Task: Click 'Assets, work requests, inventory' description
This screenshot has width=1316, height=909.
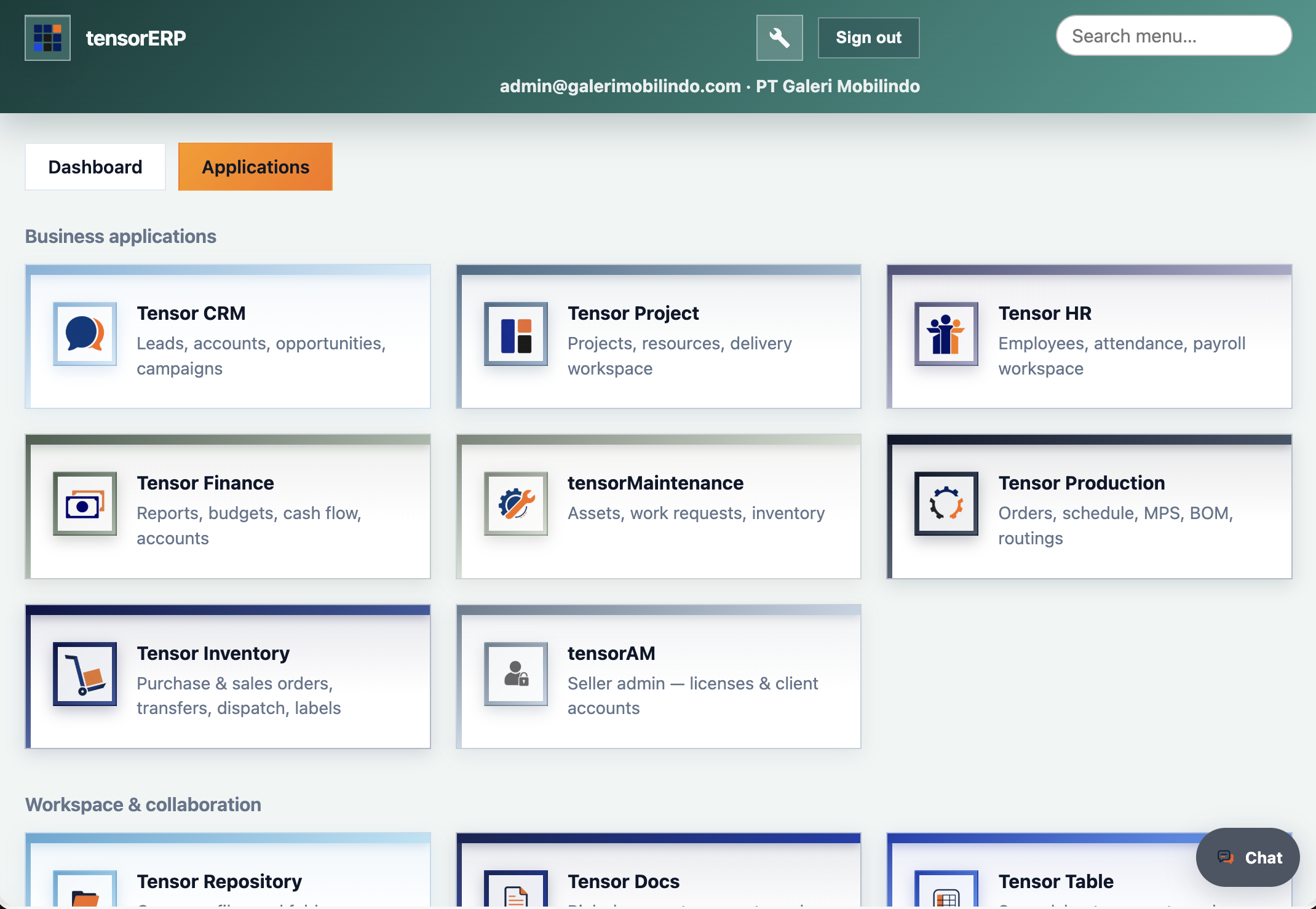Action: click(696, 513)
